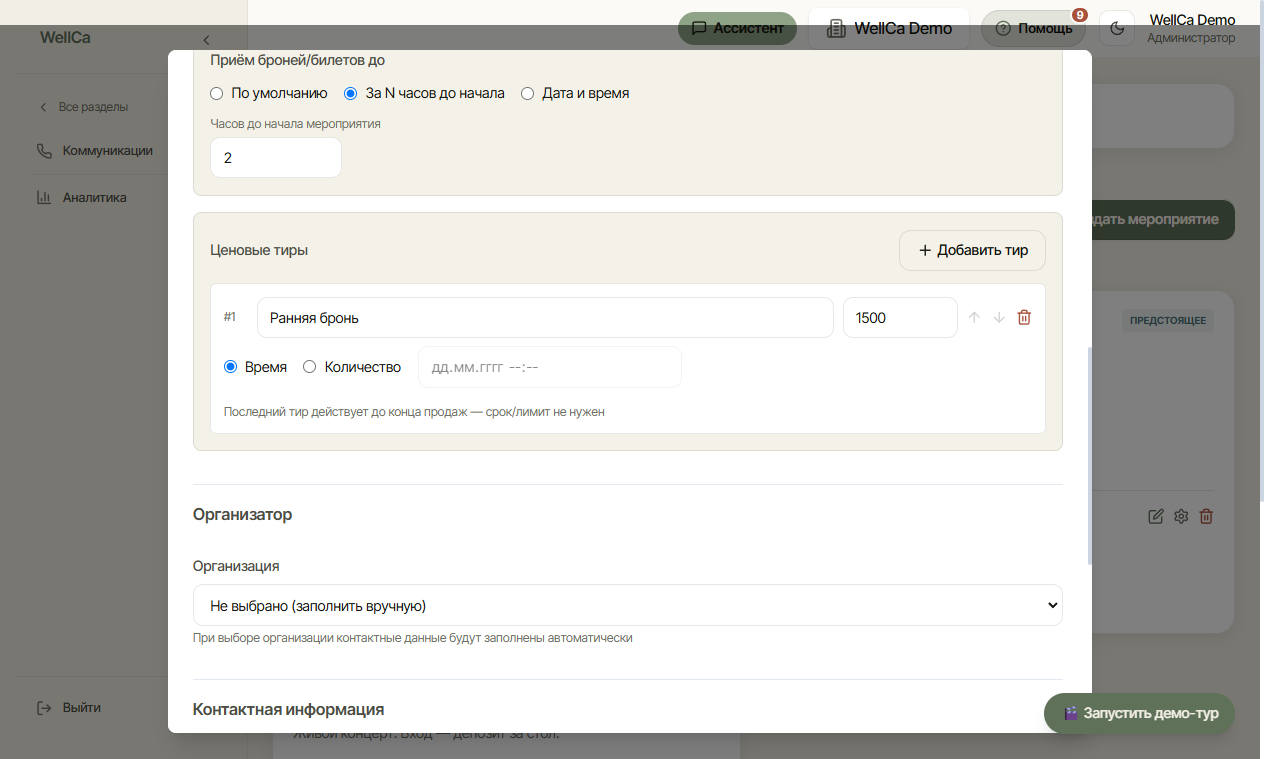The width and height of the screenshot is (1264, 759).
Task: Set tier limit type to Время
Action: 231,367
